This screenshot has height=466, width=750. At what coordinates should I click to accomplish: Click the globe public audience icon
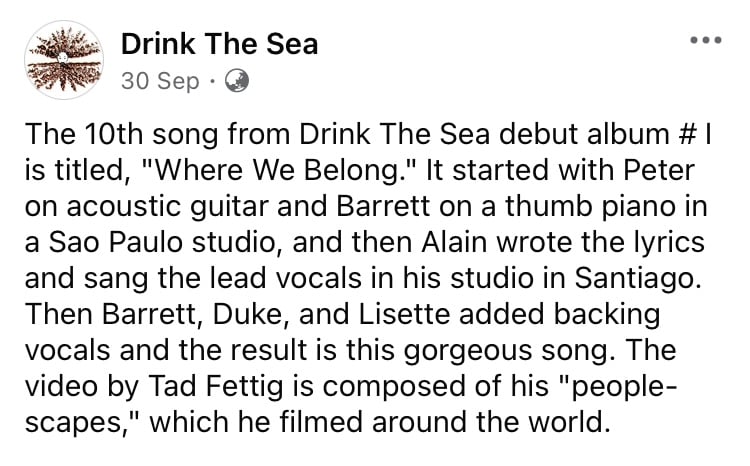click(236, 80)
